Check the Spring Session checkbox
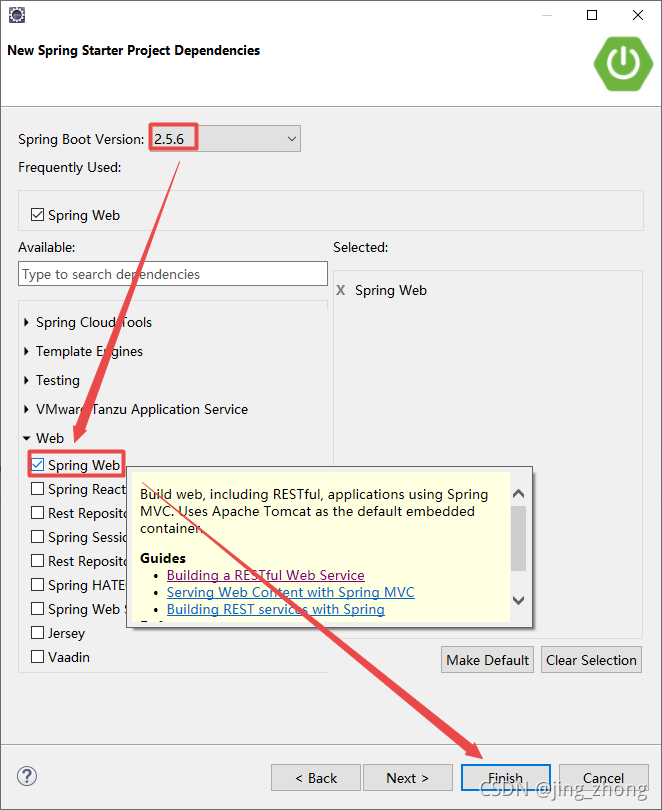The width and height of the screenshot is (662, 810). (37, 537)
